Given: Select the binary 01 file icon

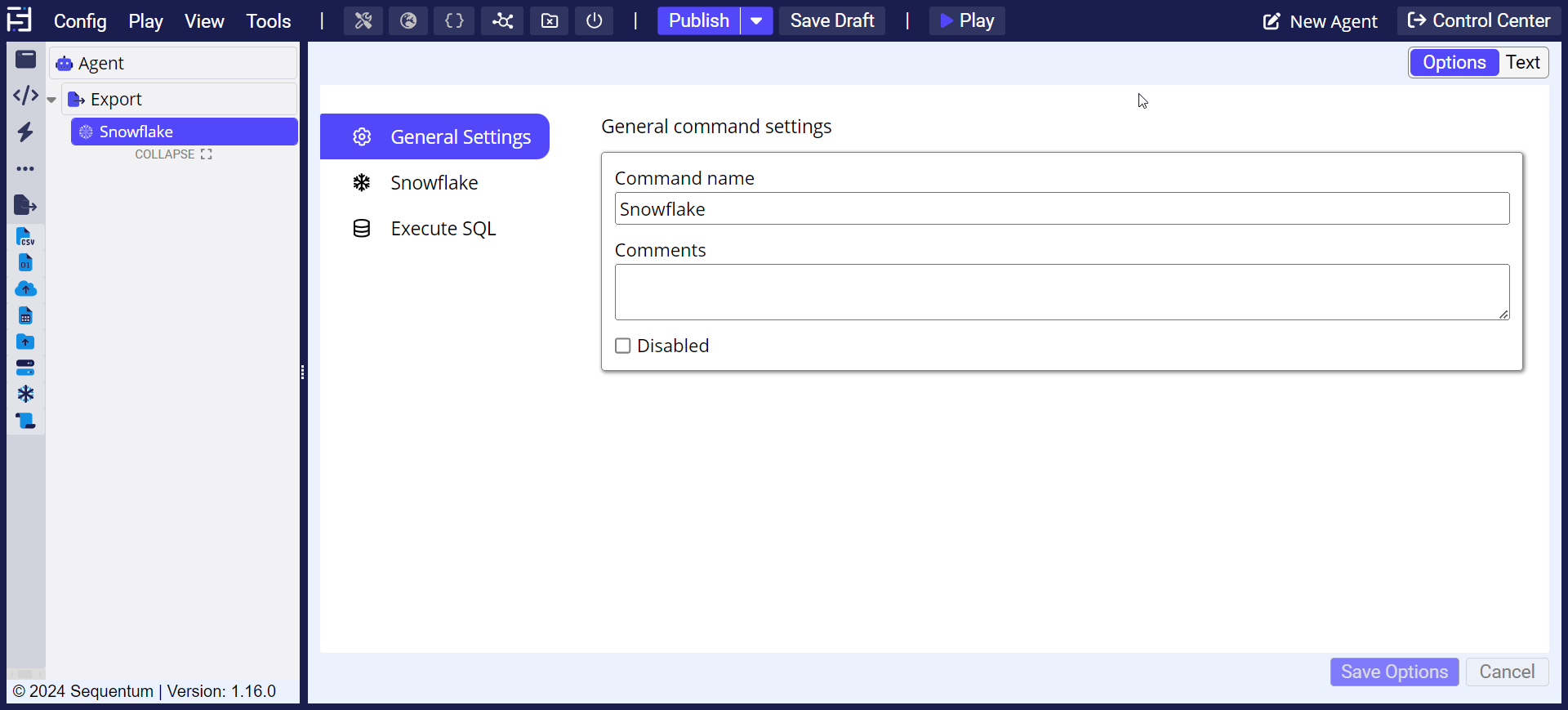Looking at the screenshot, I should pyautogui.click(x=25, y=263).
